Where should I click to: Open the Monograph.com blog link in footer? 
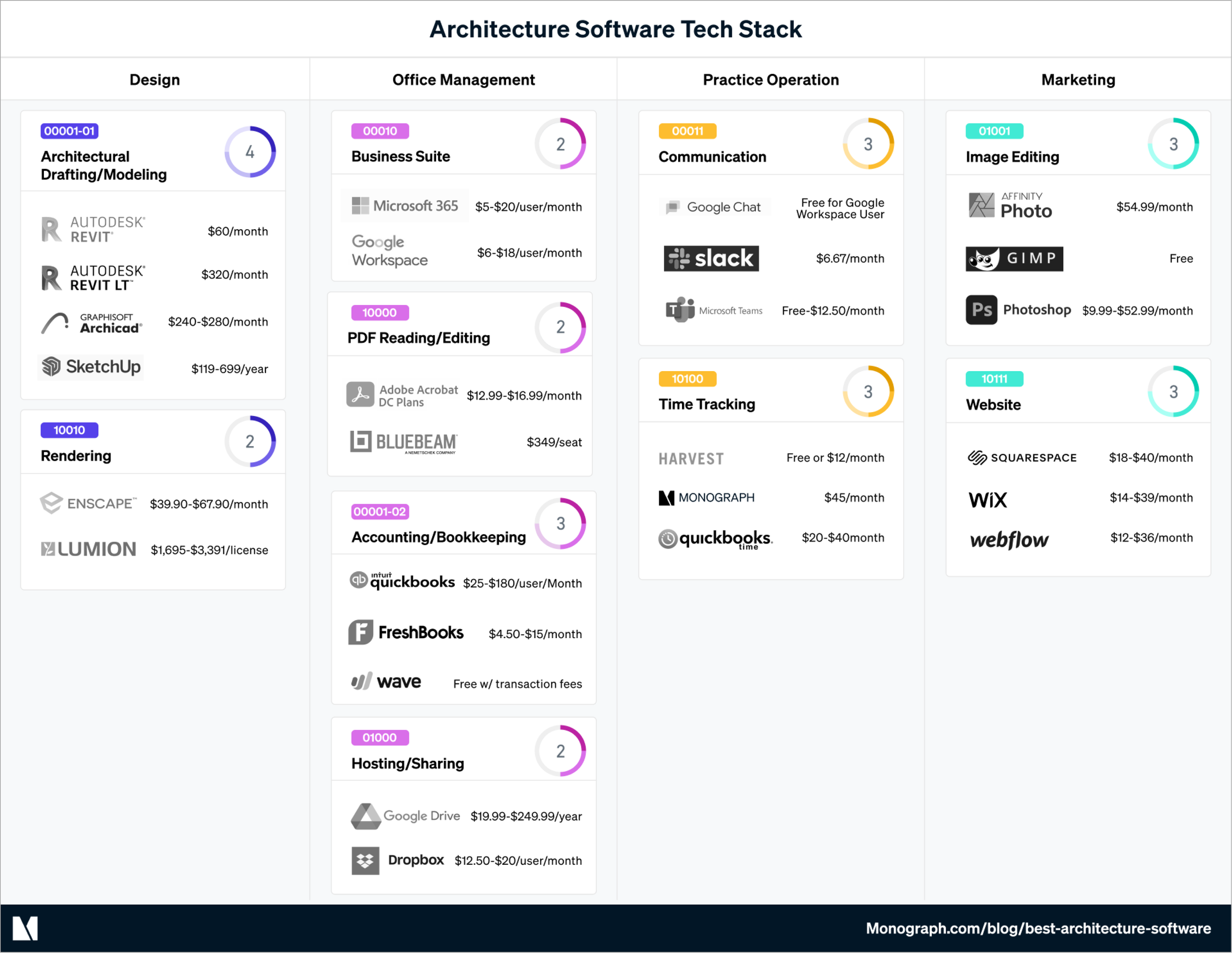[1038, 928]
